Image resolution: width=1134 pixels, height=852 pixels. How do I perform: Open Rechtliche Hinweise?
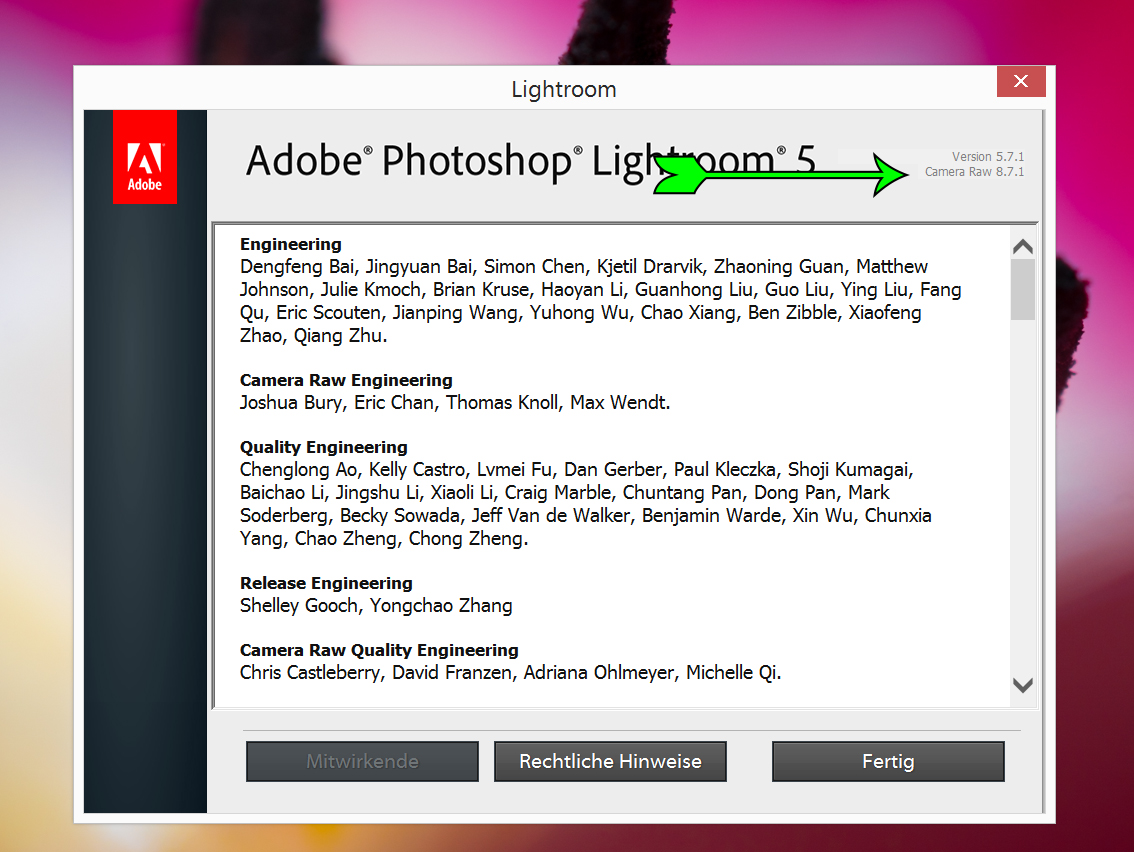(x=610, y=761)
